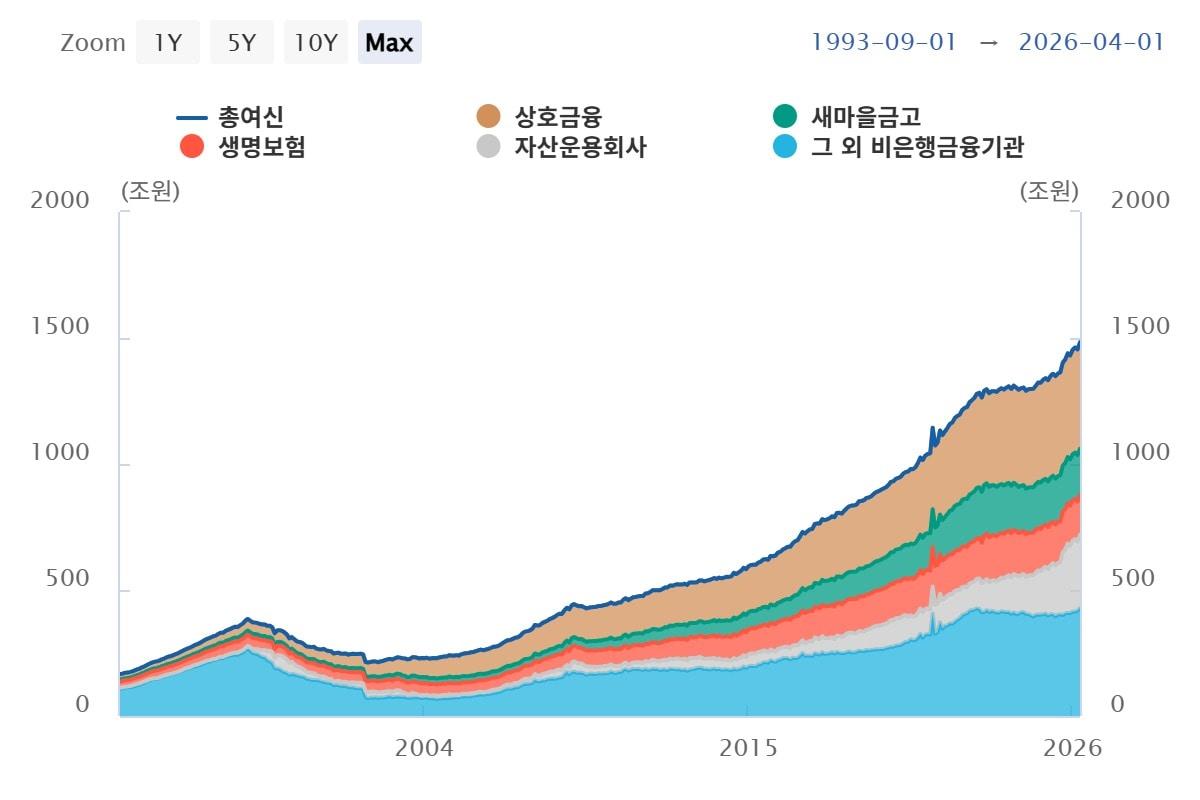The height and width of the screenshot is (800, 1200).
Task: Select the 1Y zoom range
Action: click(x=168, y=43)
